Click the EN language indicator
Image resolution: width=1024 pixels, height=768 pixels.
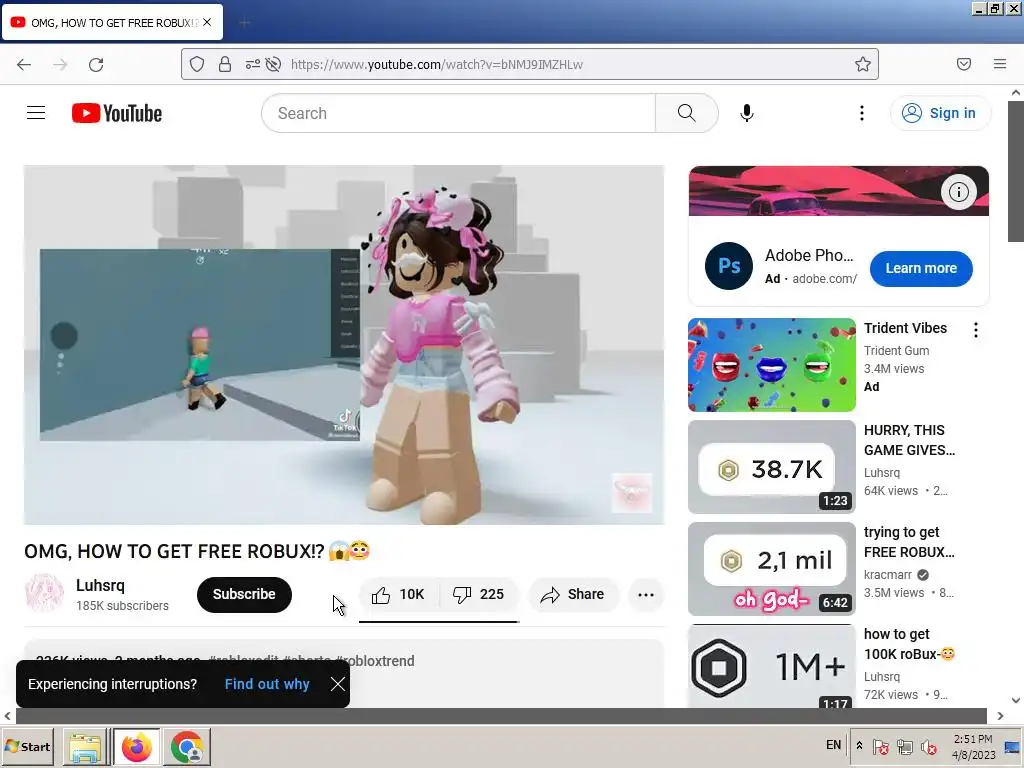(x=833, y=745)
